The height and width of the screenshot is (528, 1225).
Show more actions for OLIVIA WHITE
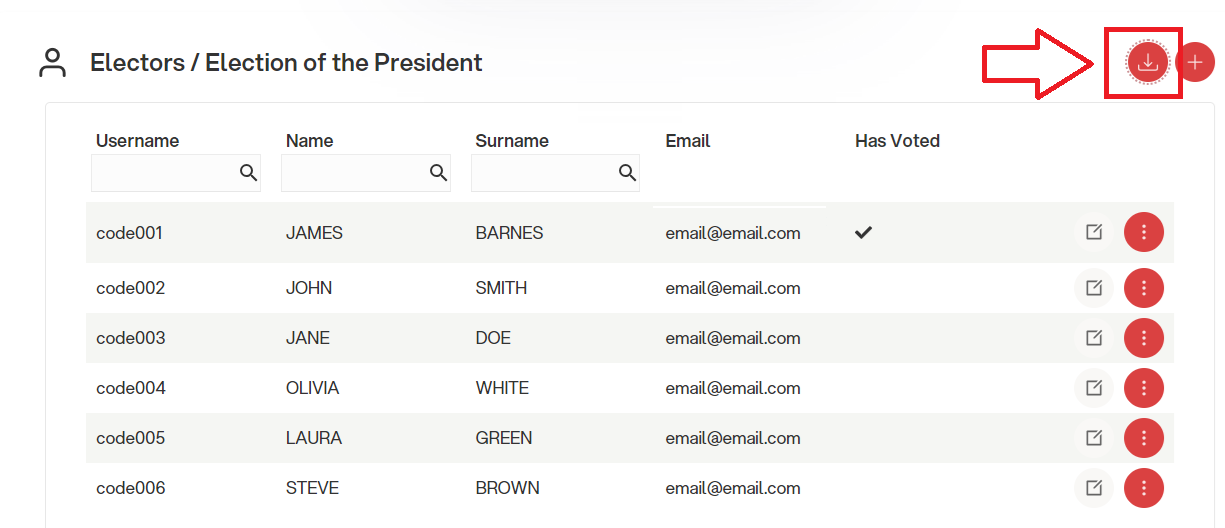(1144, 388)
